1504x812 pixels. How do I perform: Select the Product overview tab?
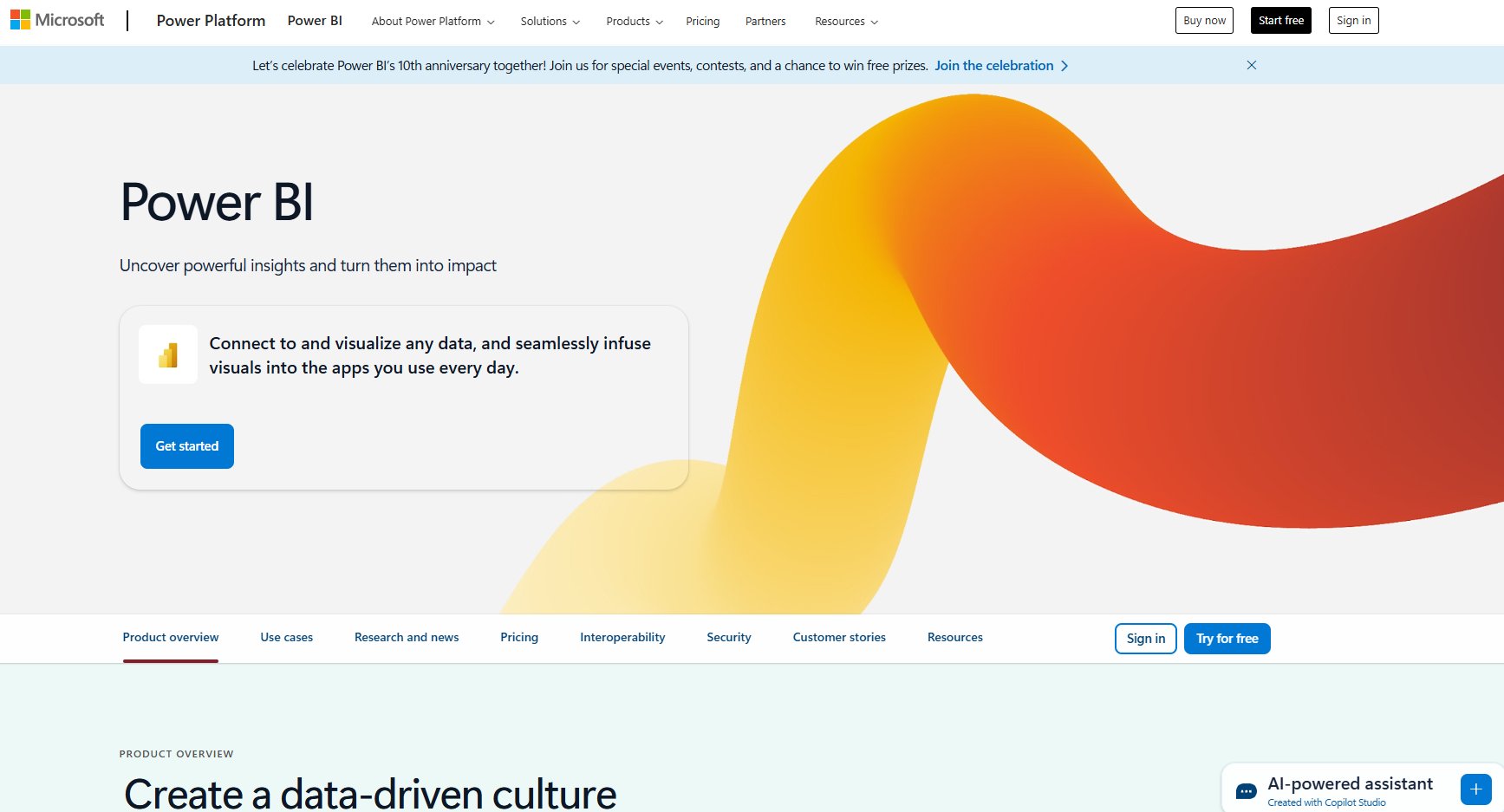171,638
